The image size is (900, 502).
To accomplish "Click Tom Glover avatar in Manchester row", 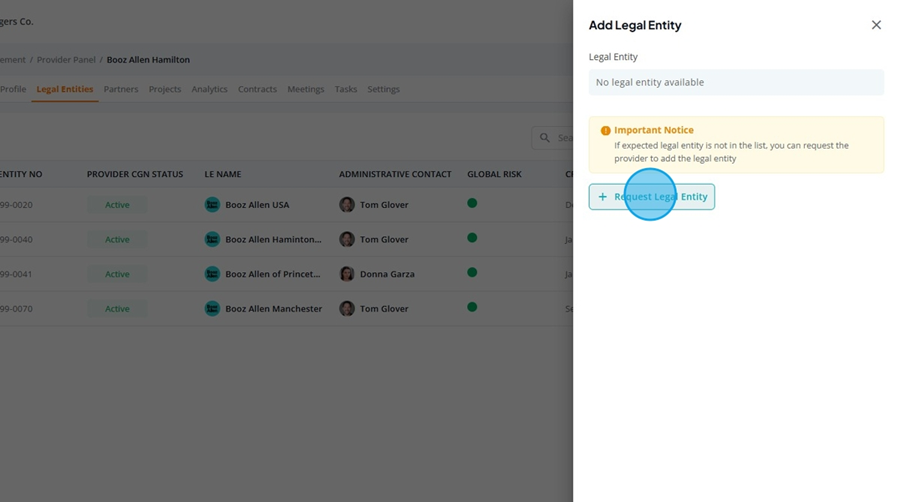I will point(347,308).
